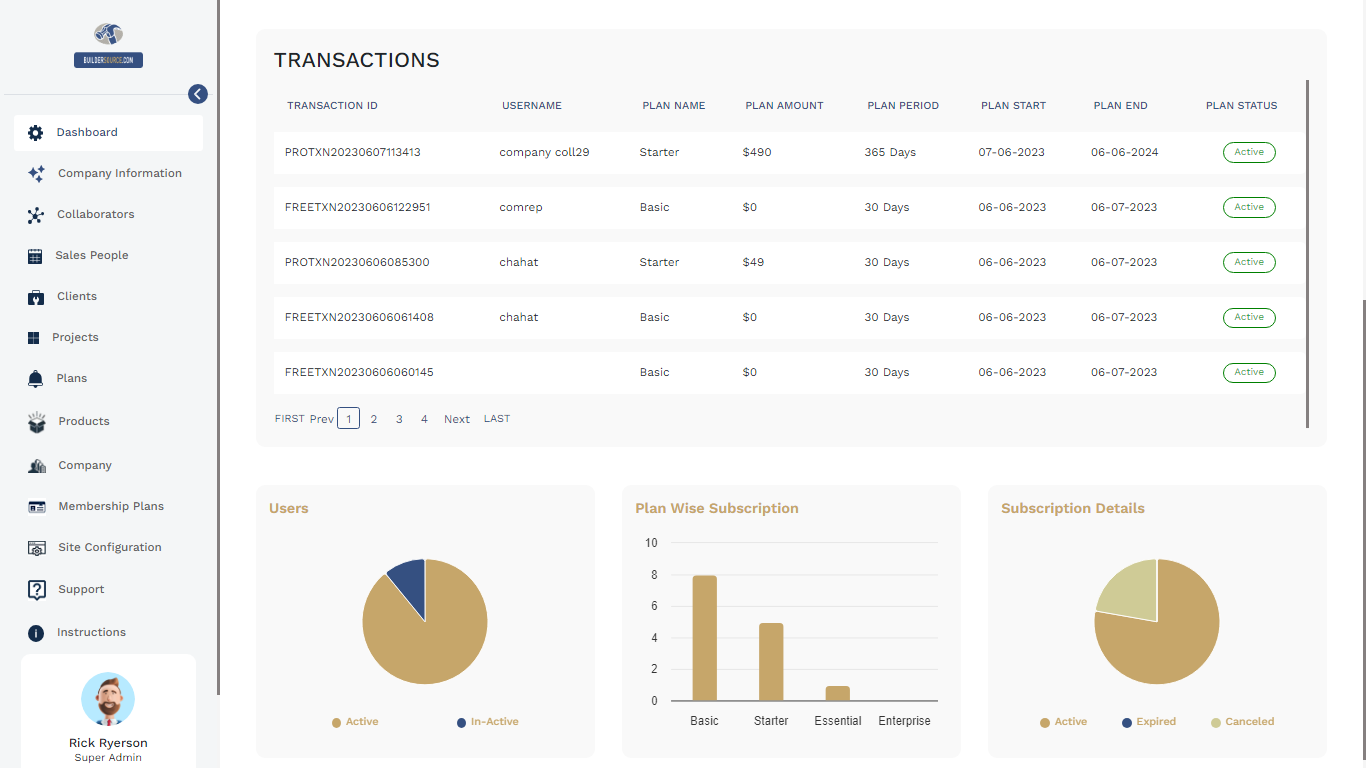Jump to the LAST transactions page
This screenshot has width=1366, height=768.
(497, 419)
